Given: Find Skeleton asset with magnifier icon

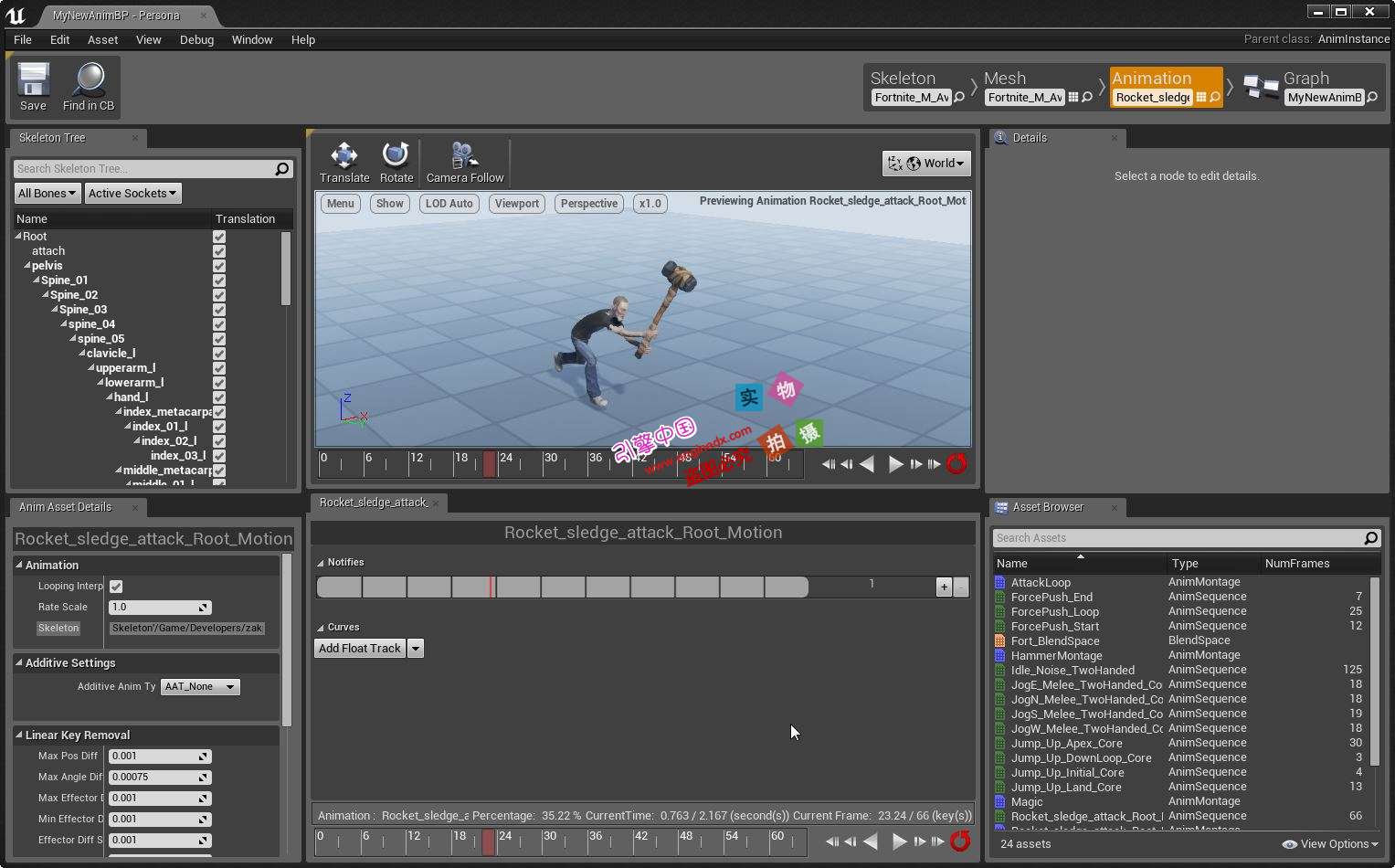Looking at the screenshot, I should point(959,97).
